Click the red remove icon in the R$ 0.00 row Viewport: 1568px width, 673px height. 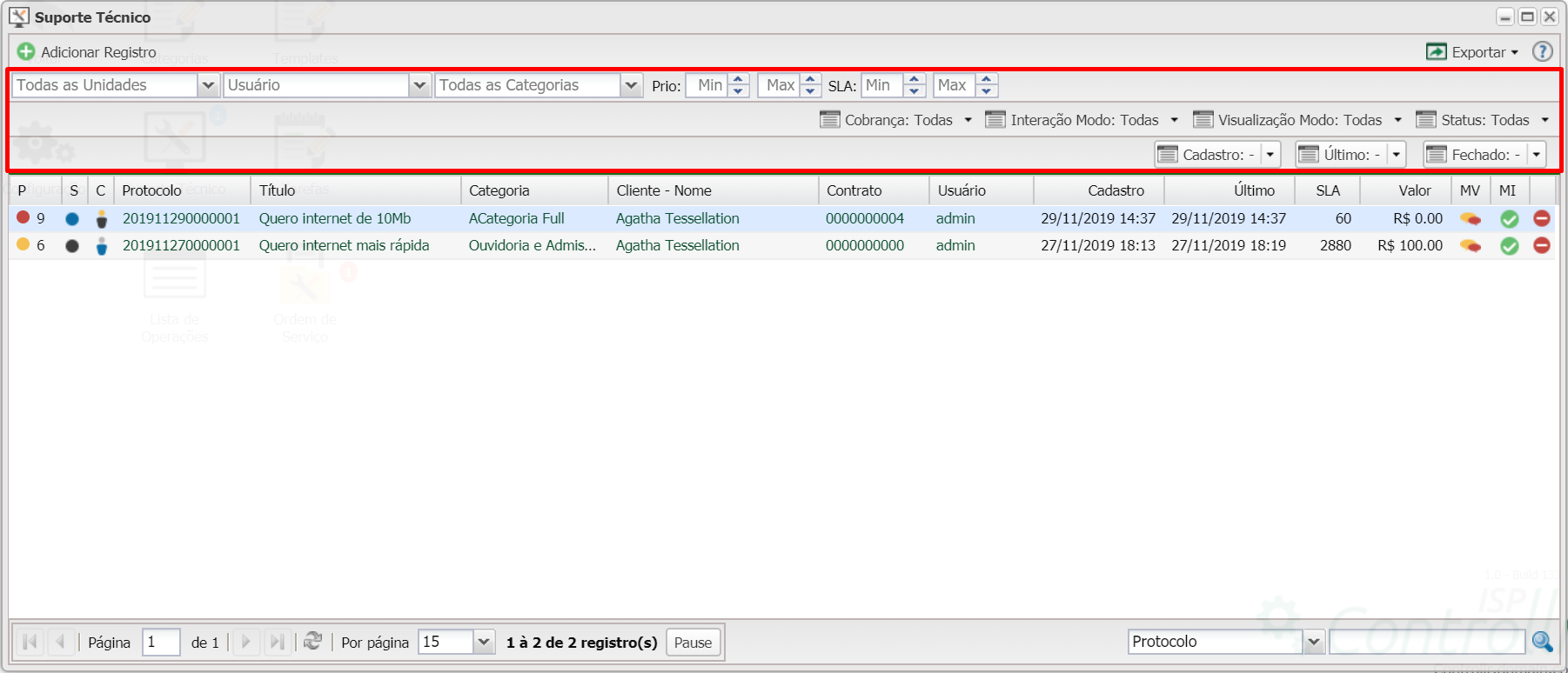[x=1542, y=218]
